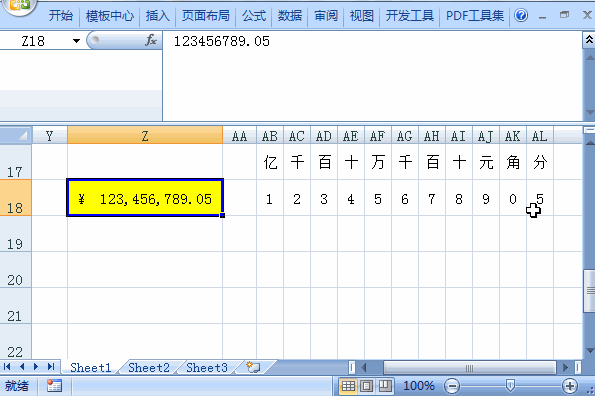Image resolution: width=595 pixels, height=396 pixels.
Task: Click the vertical scrollbar down arrow of sheet
Action: click(589, 350)
